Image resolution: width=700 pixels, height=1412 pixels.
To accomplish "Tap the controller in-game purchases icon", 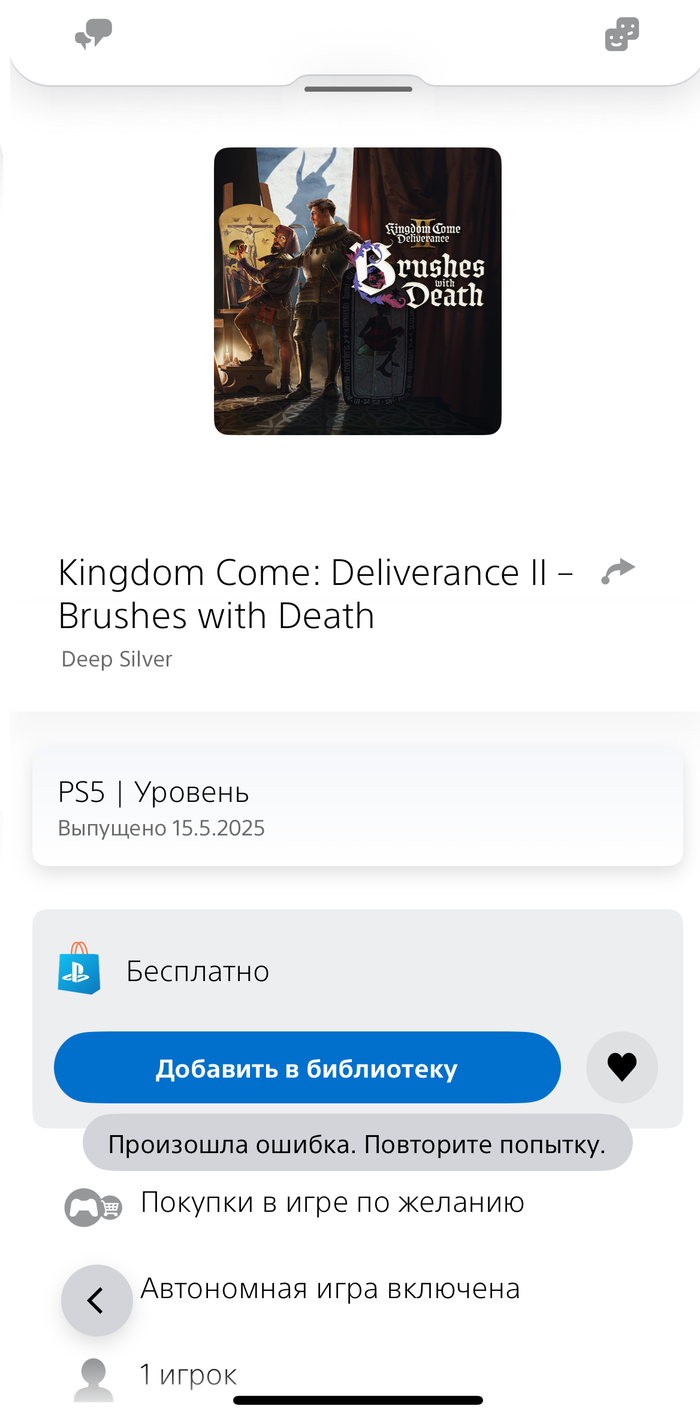I will (x=92, y=1207).
